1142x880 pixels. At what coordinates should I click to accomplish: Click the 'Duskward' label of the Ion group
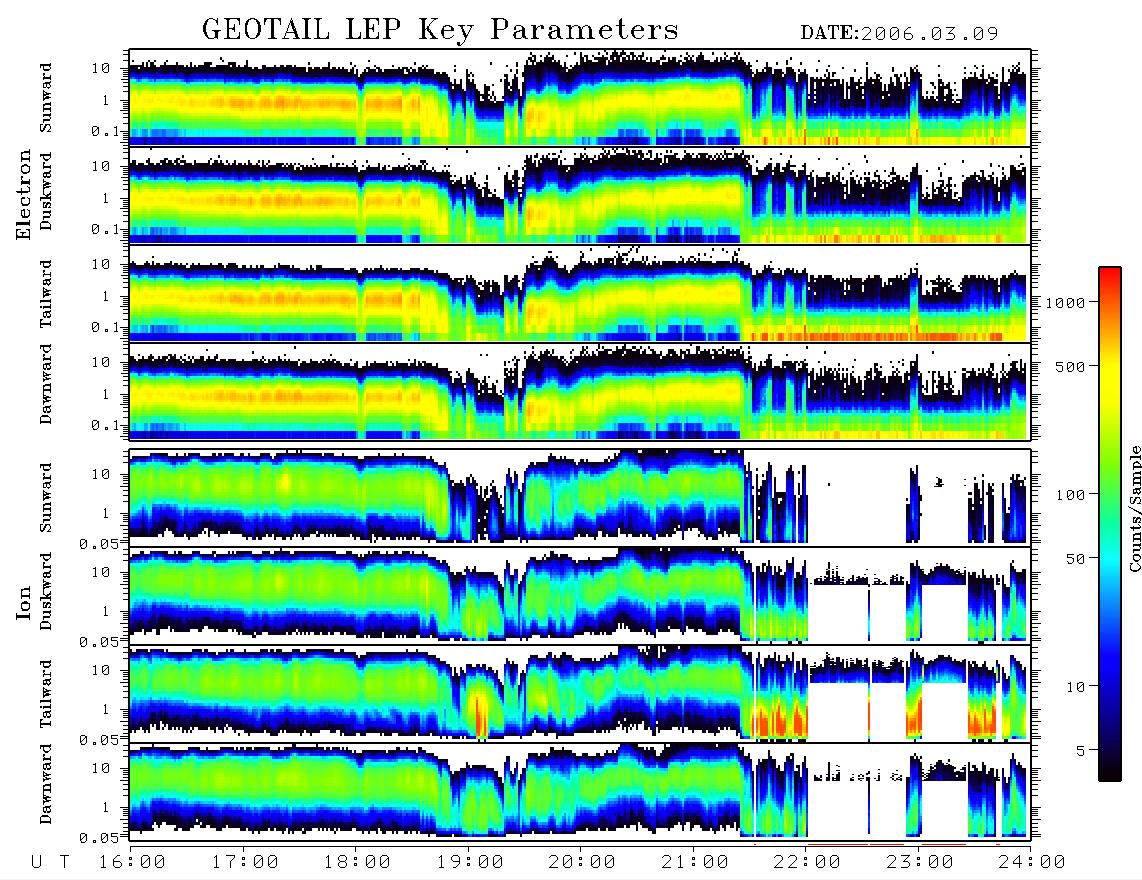tap(46, 591)
